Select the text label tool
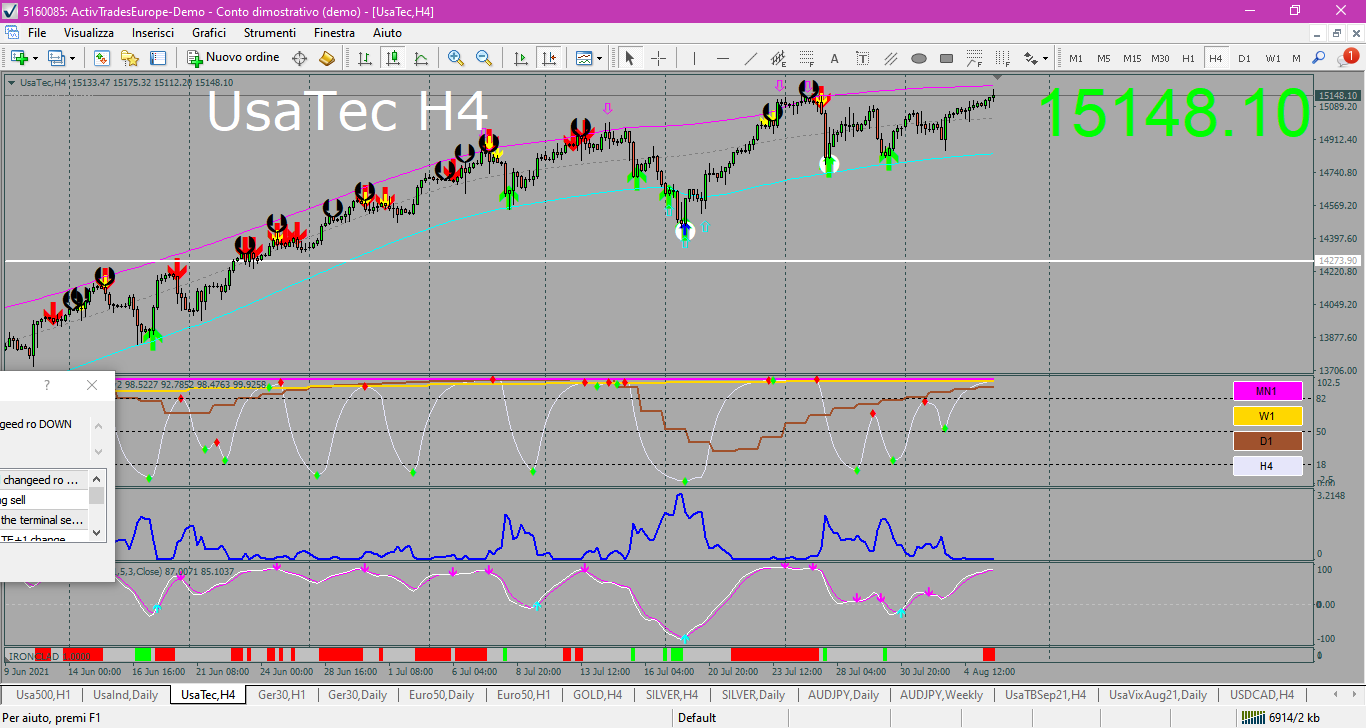 [x=863, y=58]
